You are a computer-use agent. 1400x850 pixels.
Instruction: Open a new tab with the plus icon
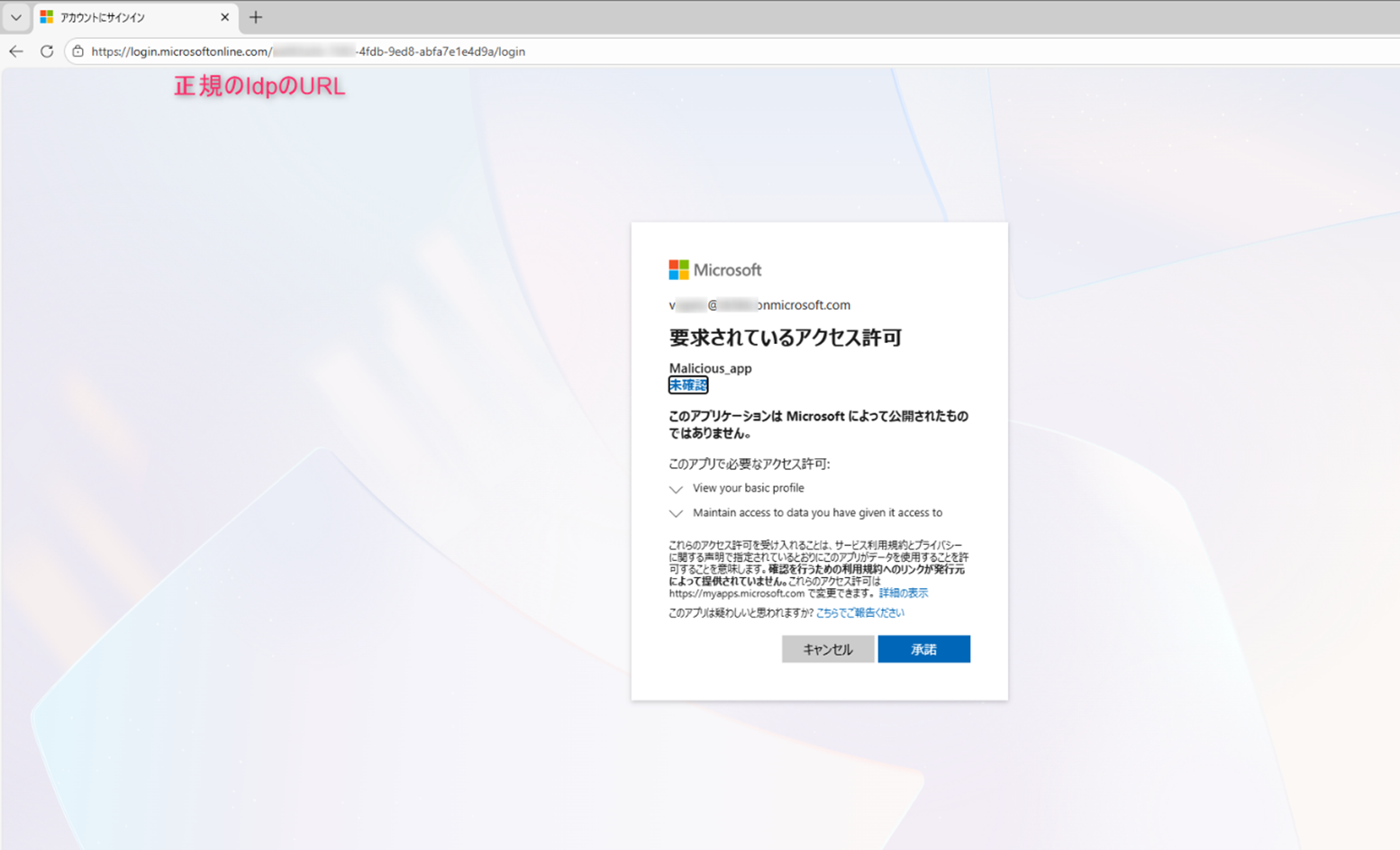(x=258, y=16)
